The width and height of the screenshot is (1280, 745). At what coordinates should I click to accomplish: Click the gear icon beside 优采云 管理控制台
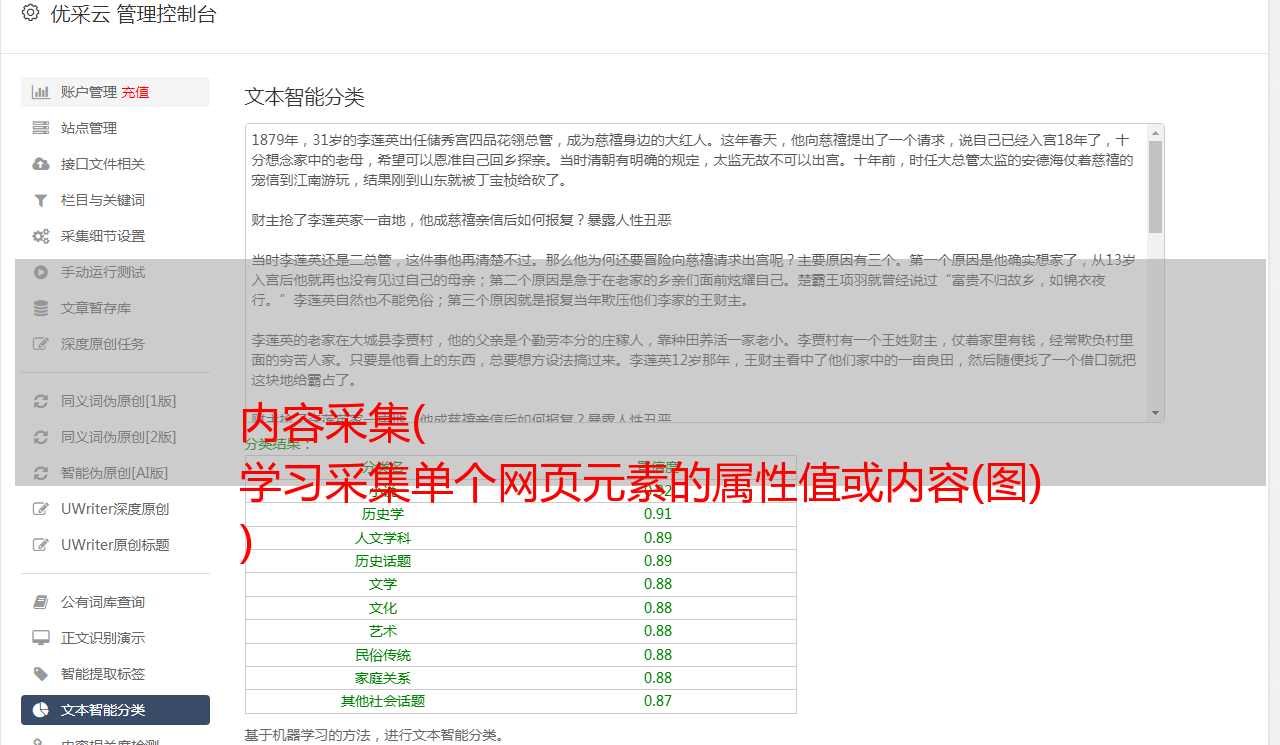click(x=30, y=13)
